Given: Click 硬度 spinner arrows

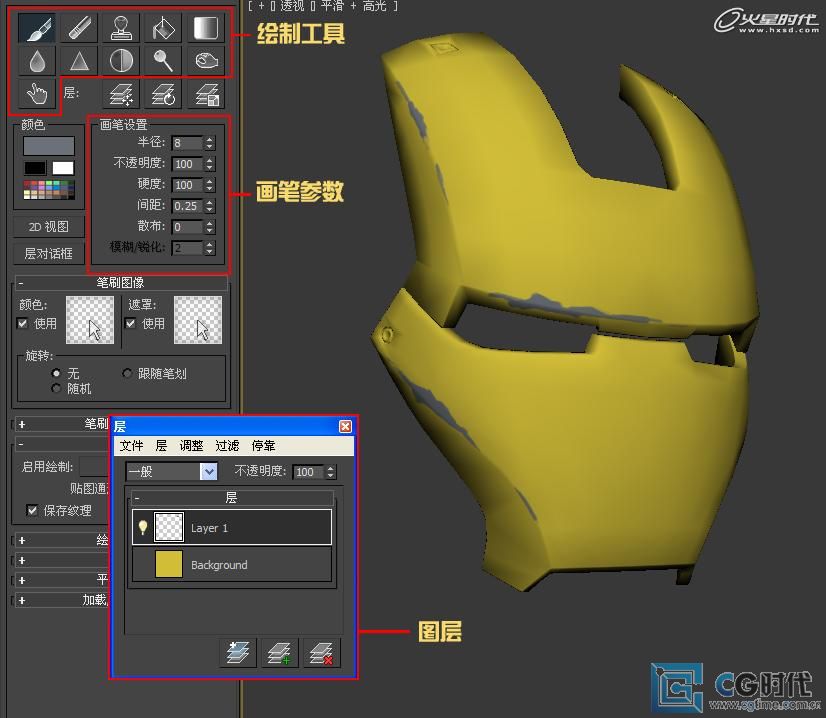Looking at the screenshot, I should [x=210, y=185].
